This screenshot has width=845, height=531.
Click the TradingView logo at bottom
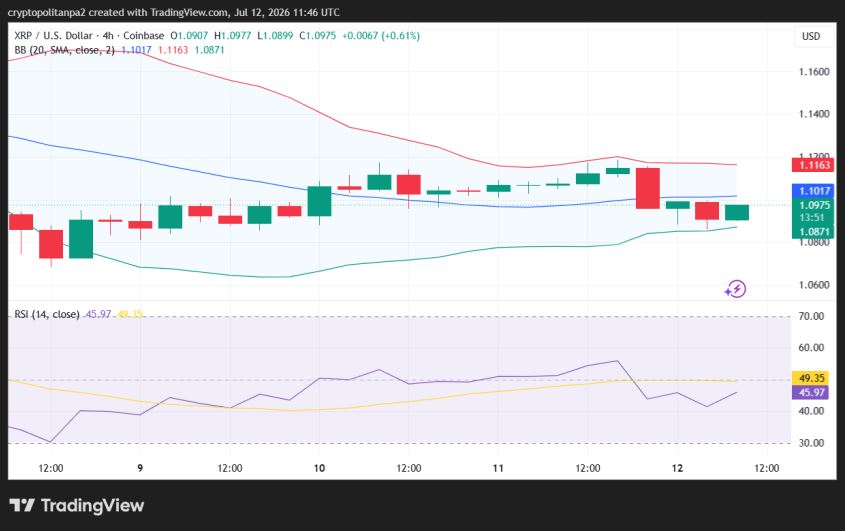click(x=77, y=506)
